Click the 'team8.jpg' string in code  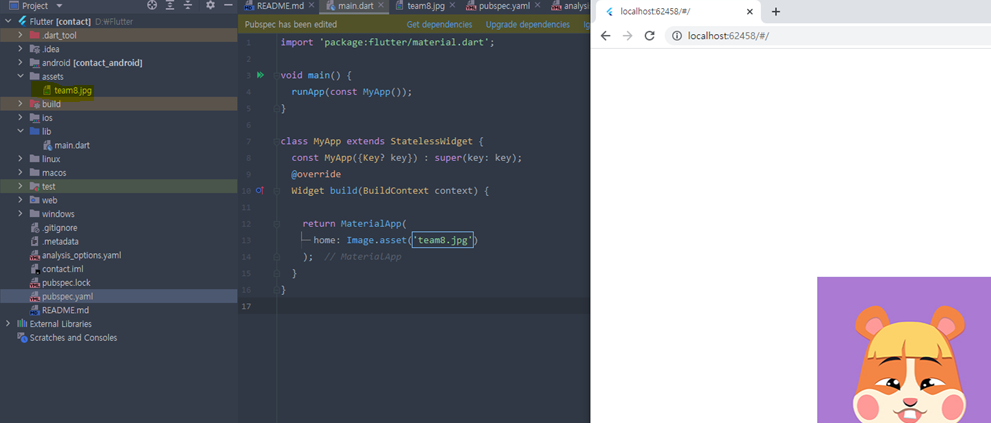[442, 240]
